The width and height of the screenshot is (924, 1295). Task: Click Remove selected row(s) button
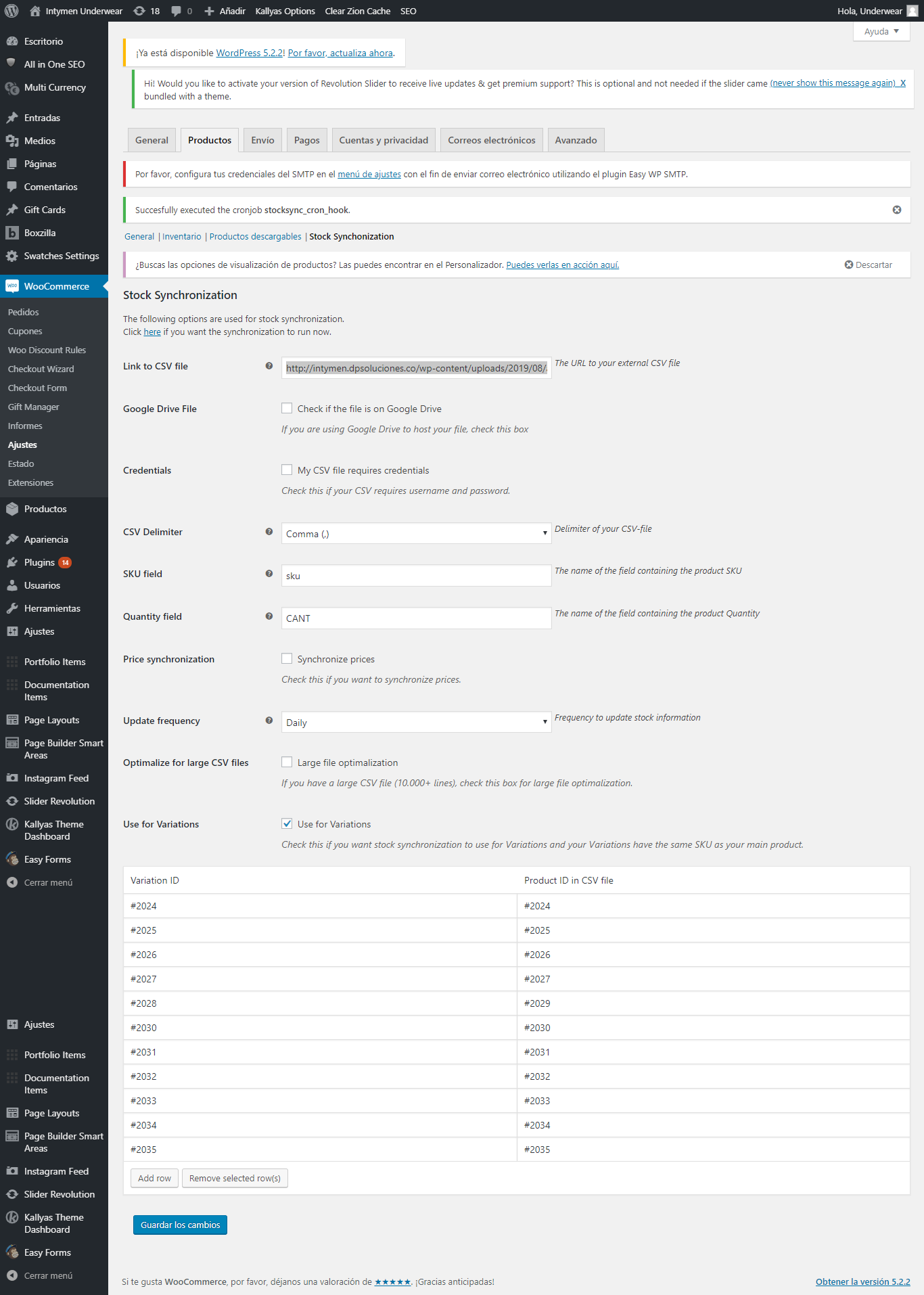[x=235, y=1178]
